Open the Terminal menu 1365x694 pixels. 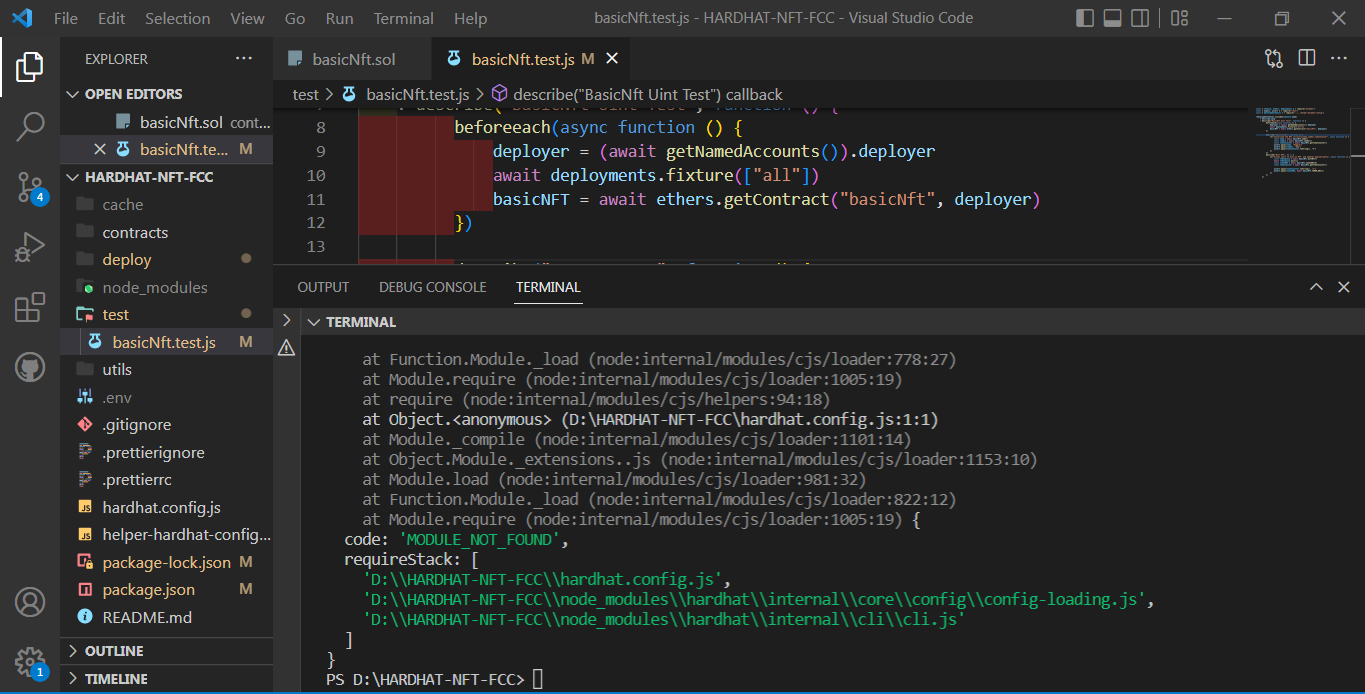click(403, 18)
